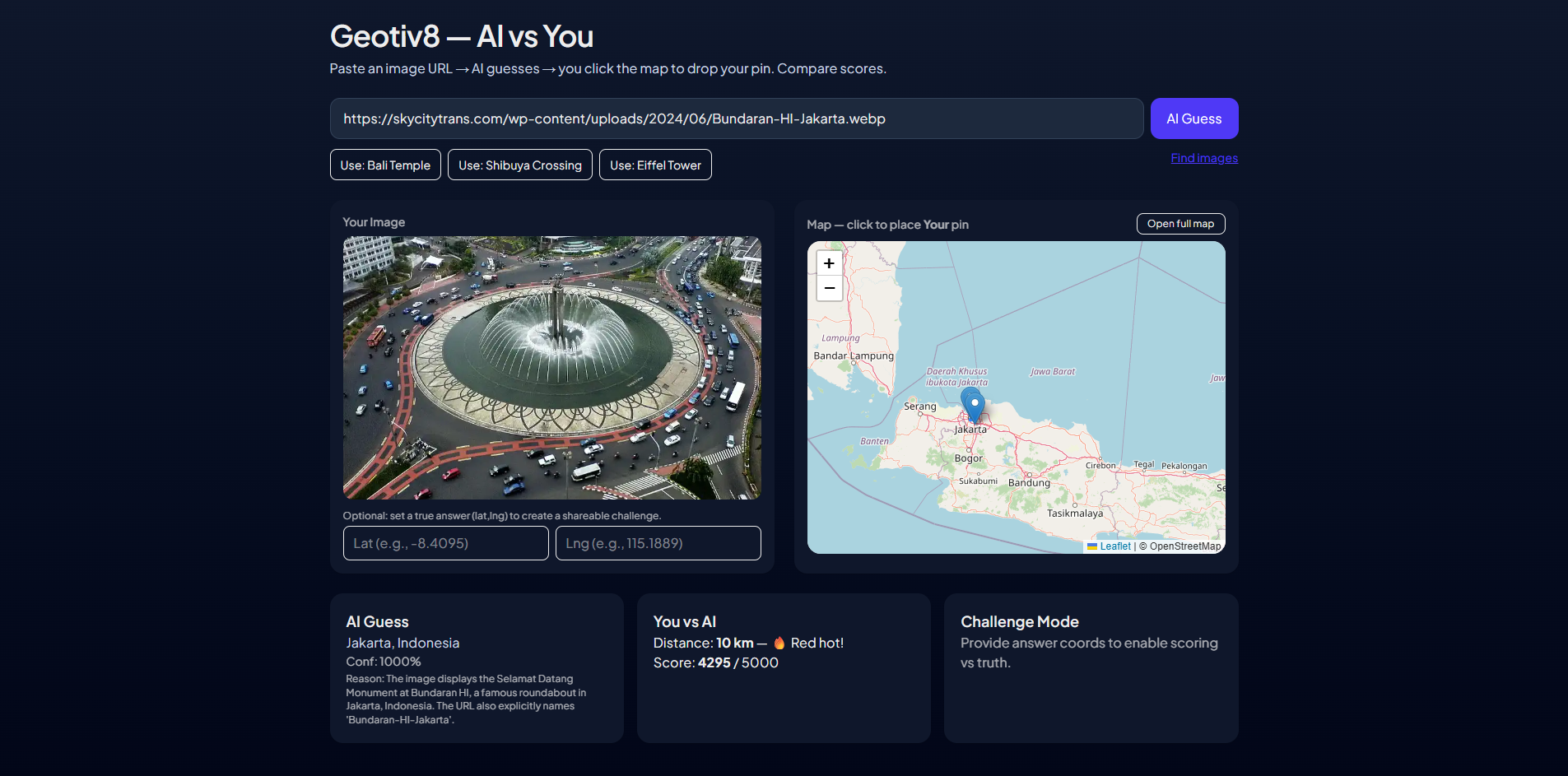This screenshot has width=1568, height=776.
Task: Select the Use: Shibuya Crossing preset
Action: (x=519, y=165)
